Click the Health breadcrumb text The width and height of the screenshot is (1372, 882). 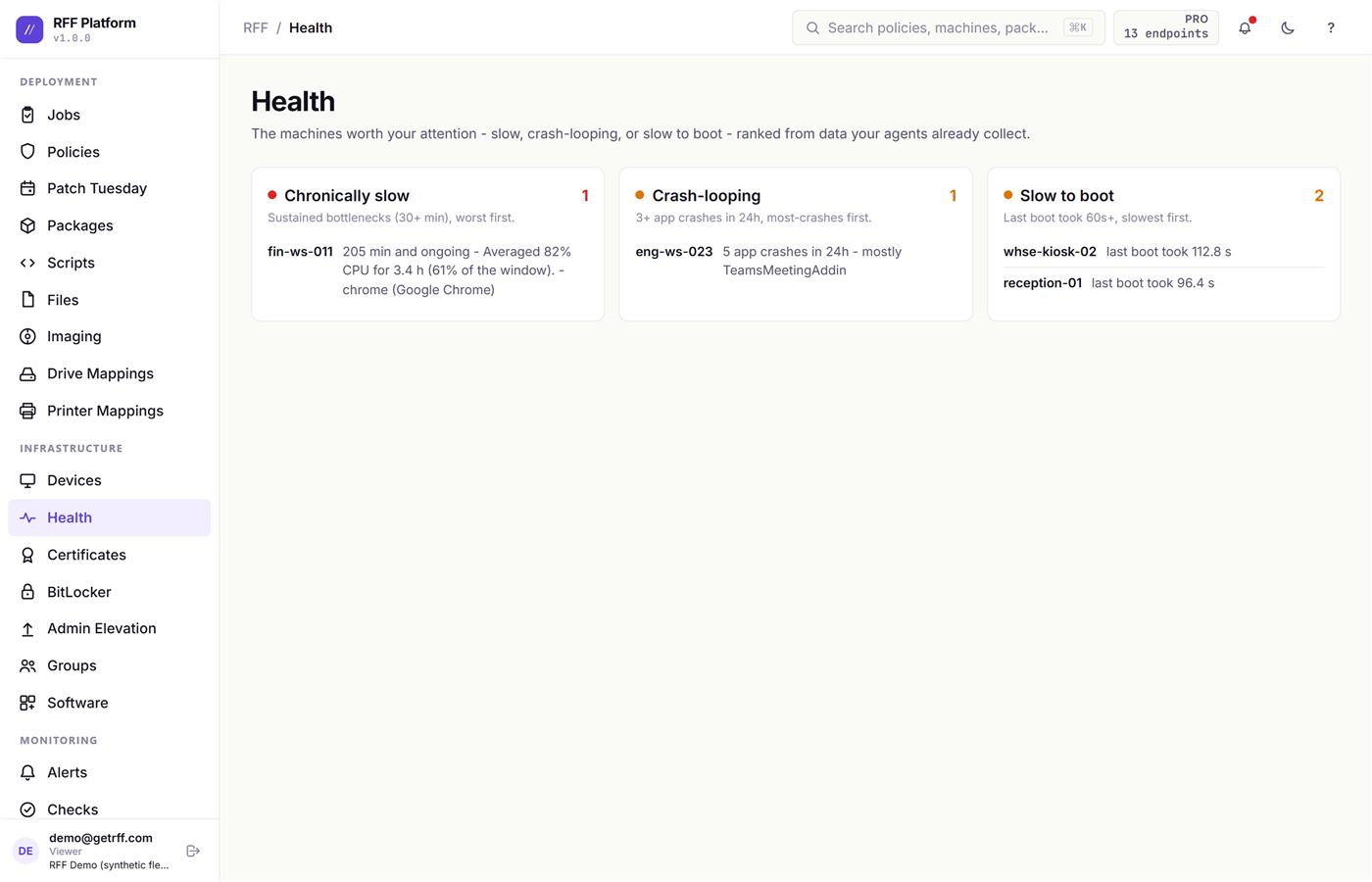311,27
